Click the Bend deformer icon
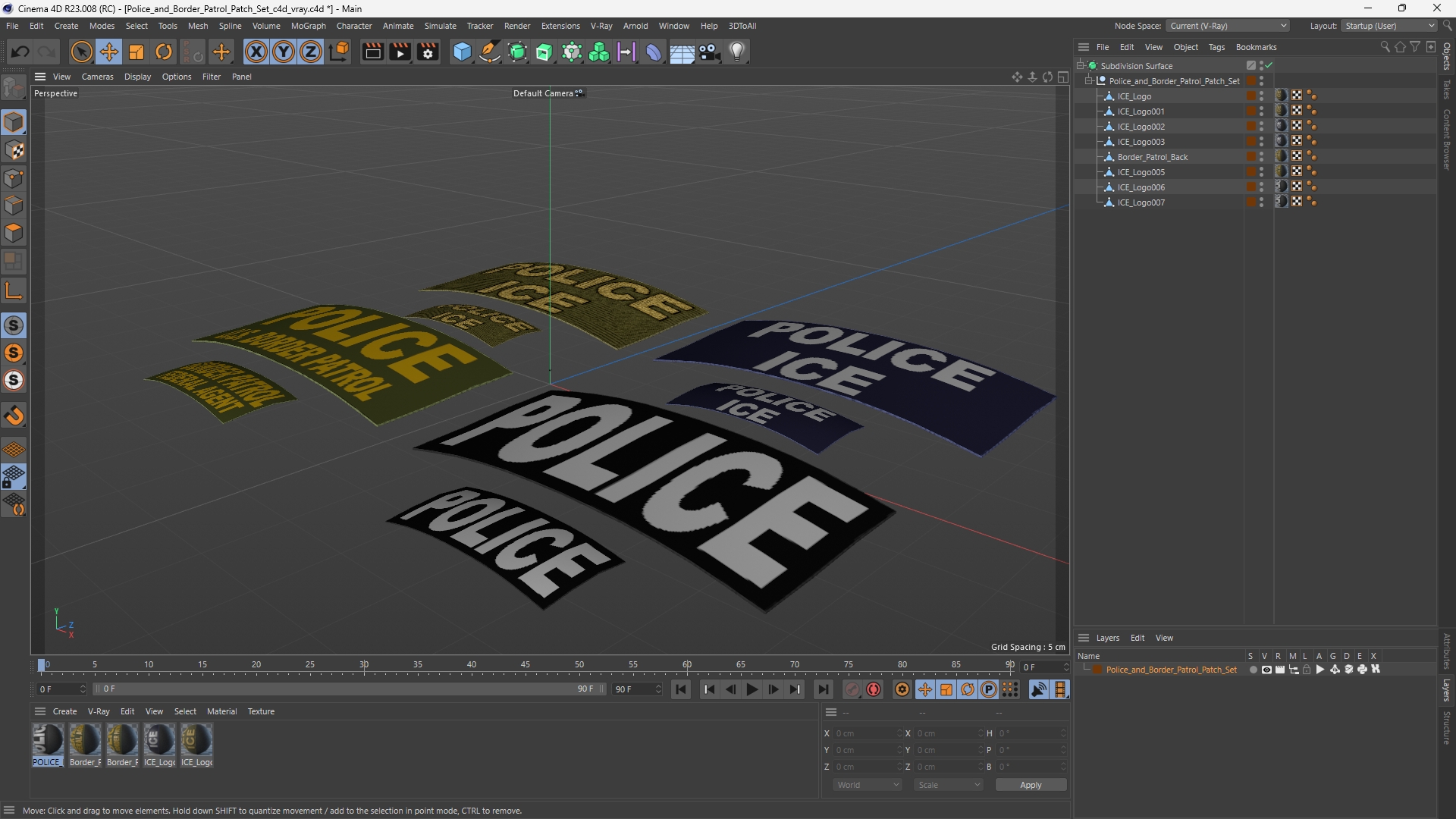This screenshot has height=819, width=1456. (x=653, y=52)
